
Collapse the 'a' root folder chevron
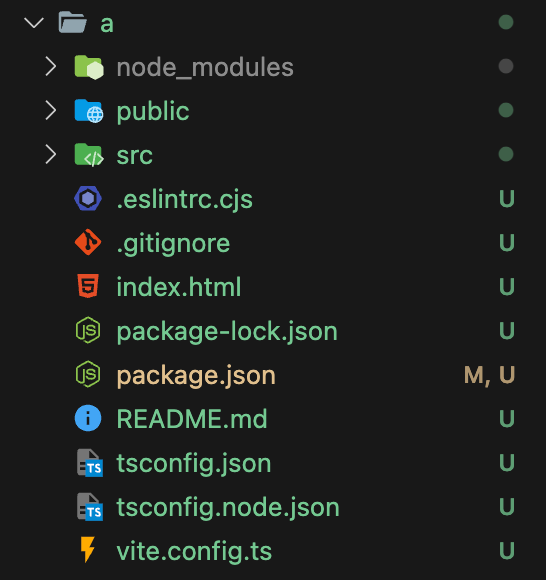(34, 23)
